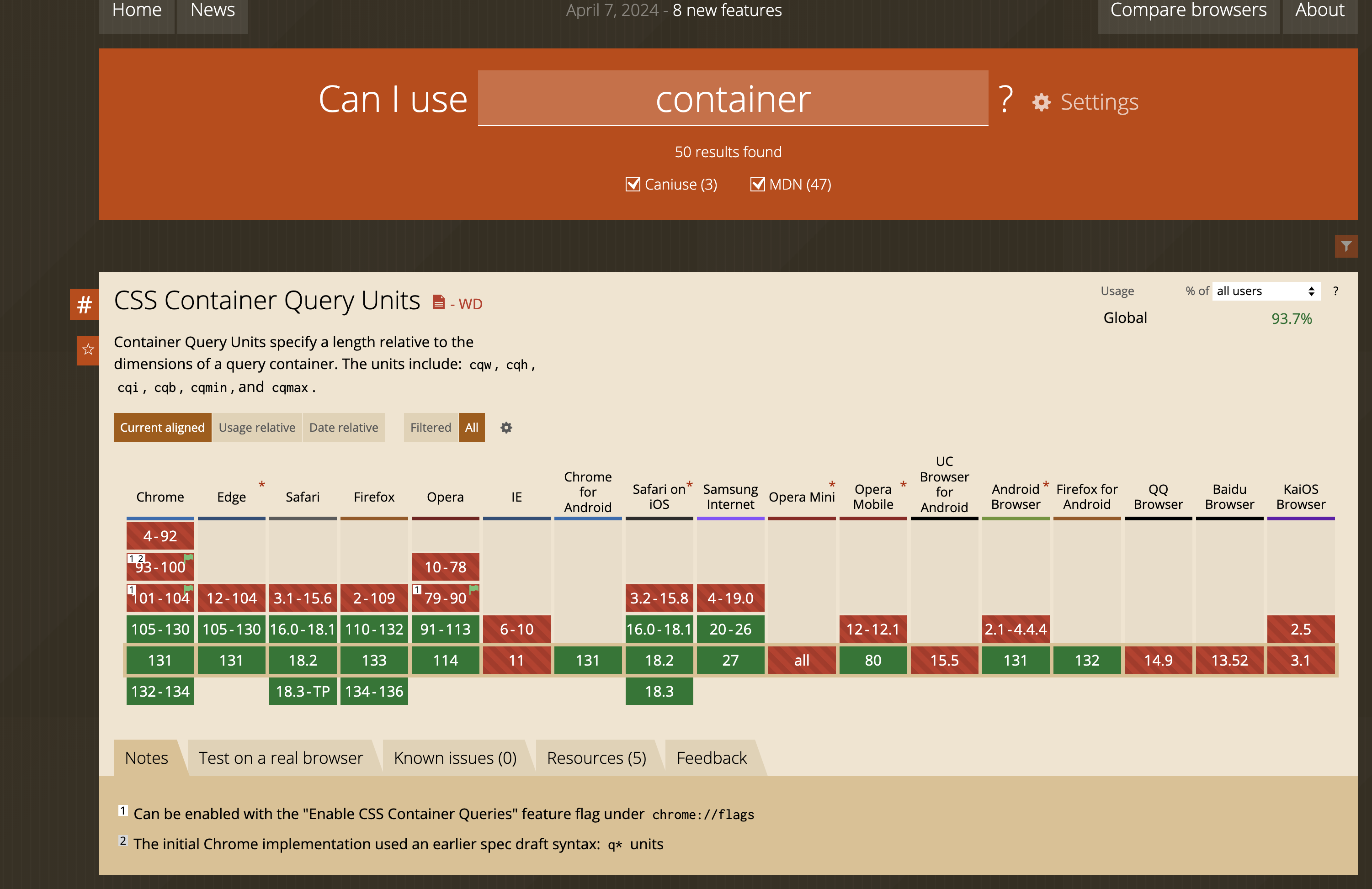The width and height of the screenshot is (1372, 889).
Task: Open the Resources (5) tab
Action: [x=596, y=757]
